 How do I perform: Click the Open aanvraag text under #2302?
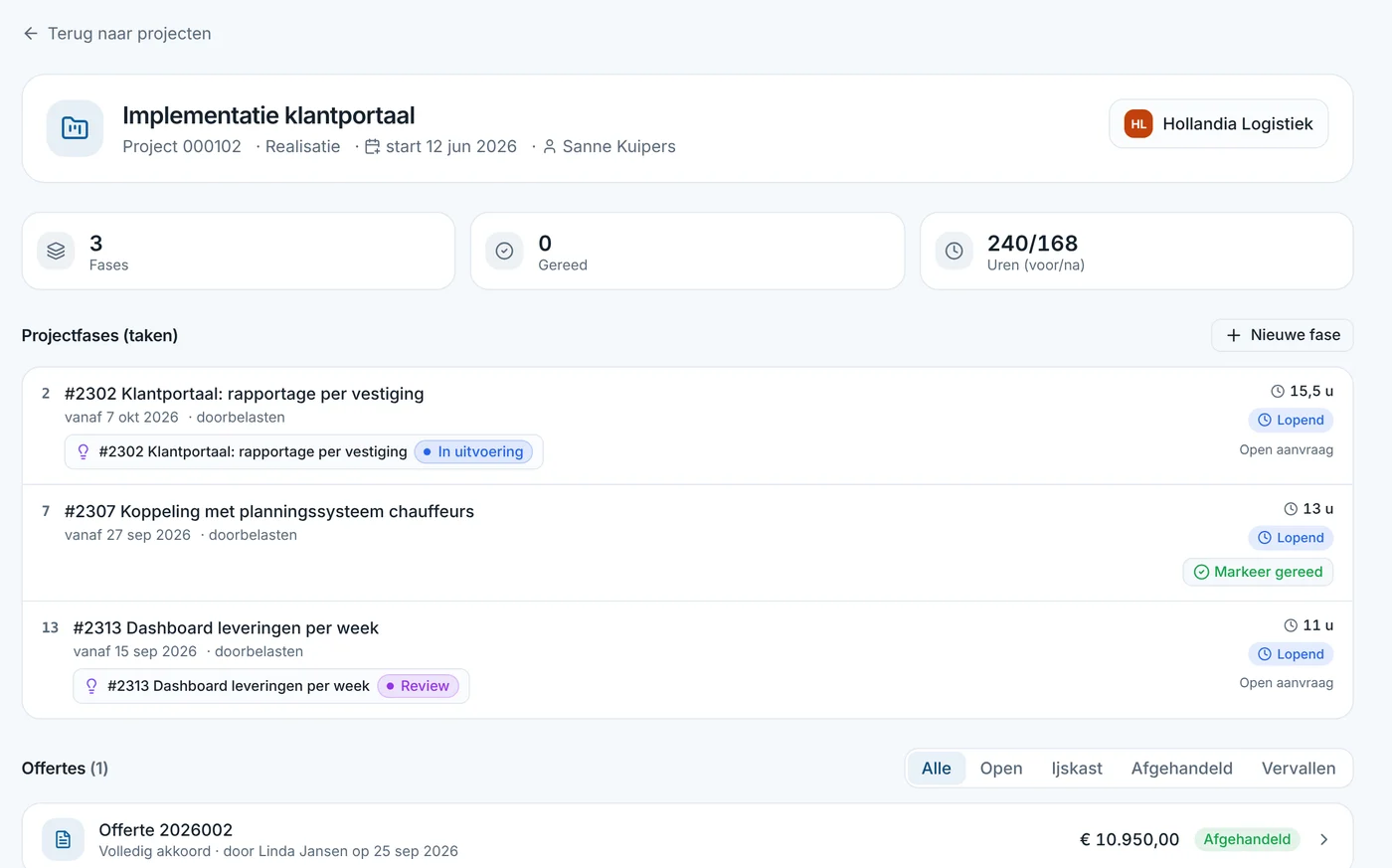click(1286, 450)
